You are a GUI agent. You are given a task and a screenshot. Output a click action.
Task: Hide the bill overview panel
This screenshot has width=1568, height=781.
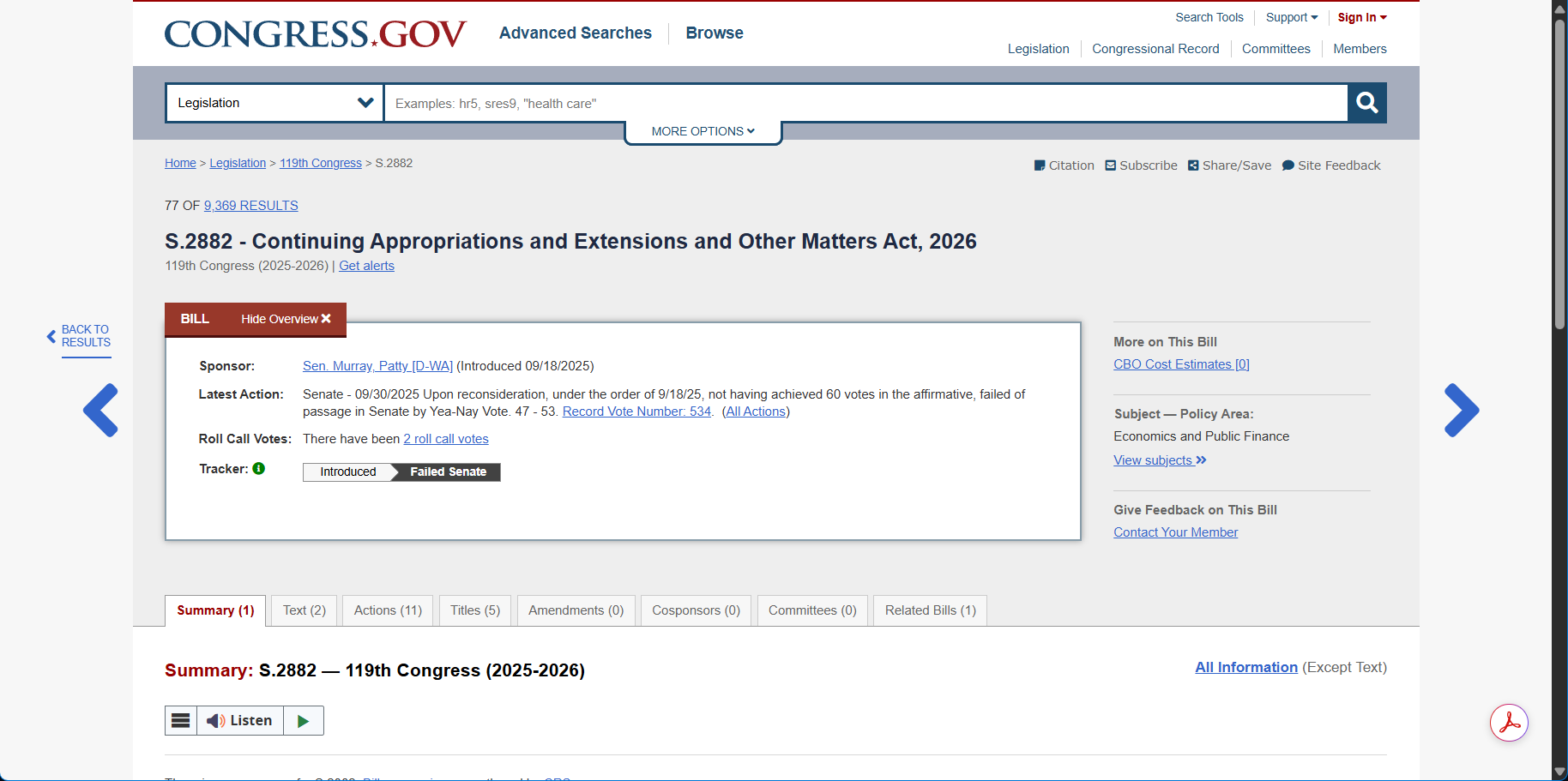pos(286,319)
